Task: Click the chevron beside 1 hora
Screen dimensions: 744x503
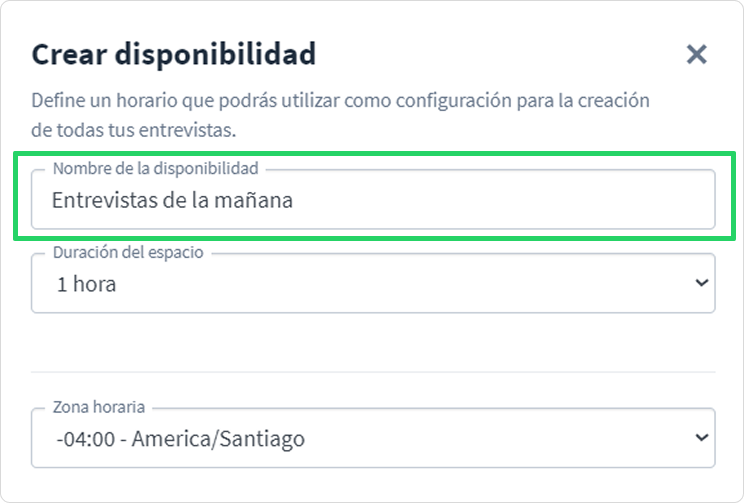Action: 702,283
